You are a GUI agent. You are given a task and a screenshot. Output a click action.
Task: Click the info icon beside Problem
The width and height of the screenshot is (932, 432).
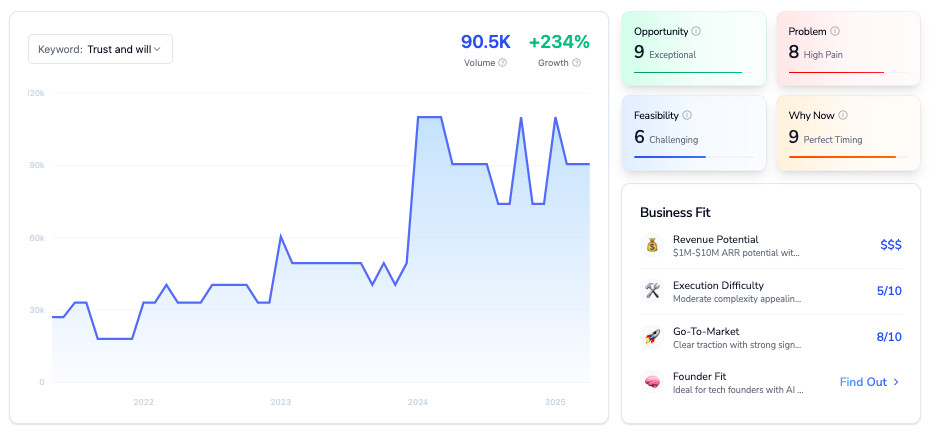click(x=835, y=32)
